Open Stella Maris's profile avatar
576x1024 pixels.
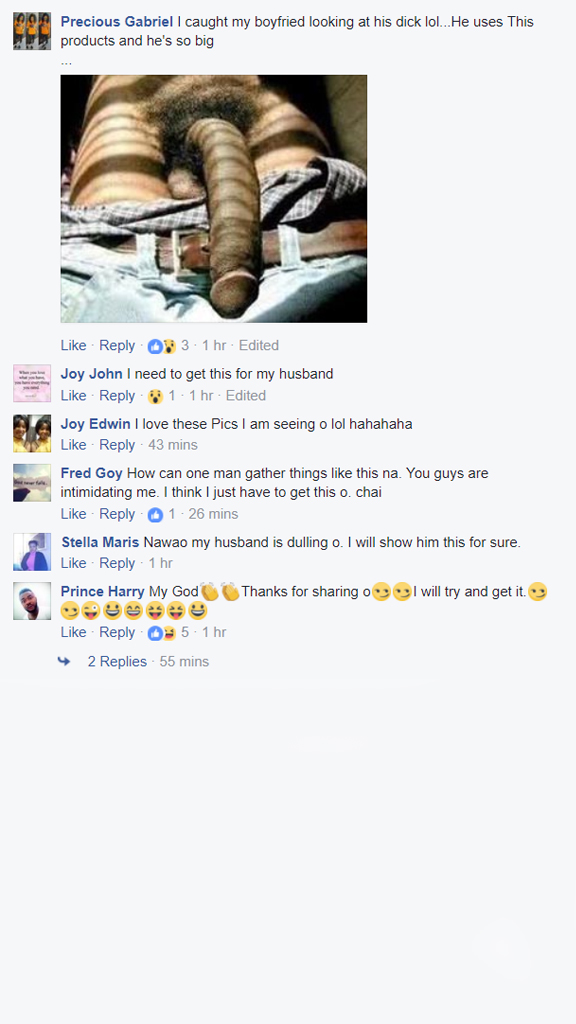coord(32,552)
